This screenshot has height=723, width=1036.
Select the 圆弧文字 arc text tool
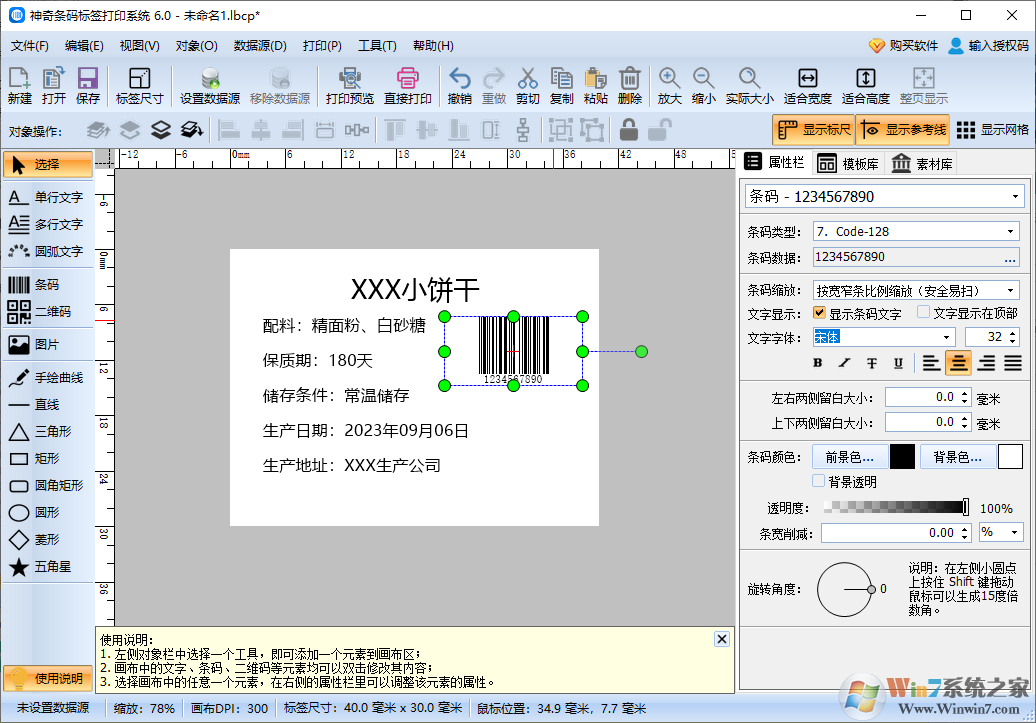click(46, 251)
